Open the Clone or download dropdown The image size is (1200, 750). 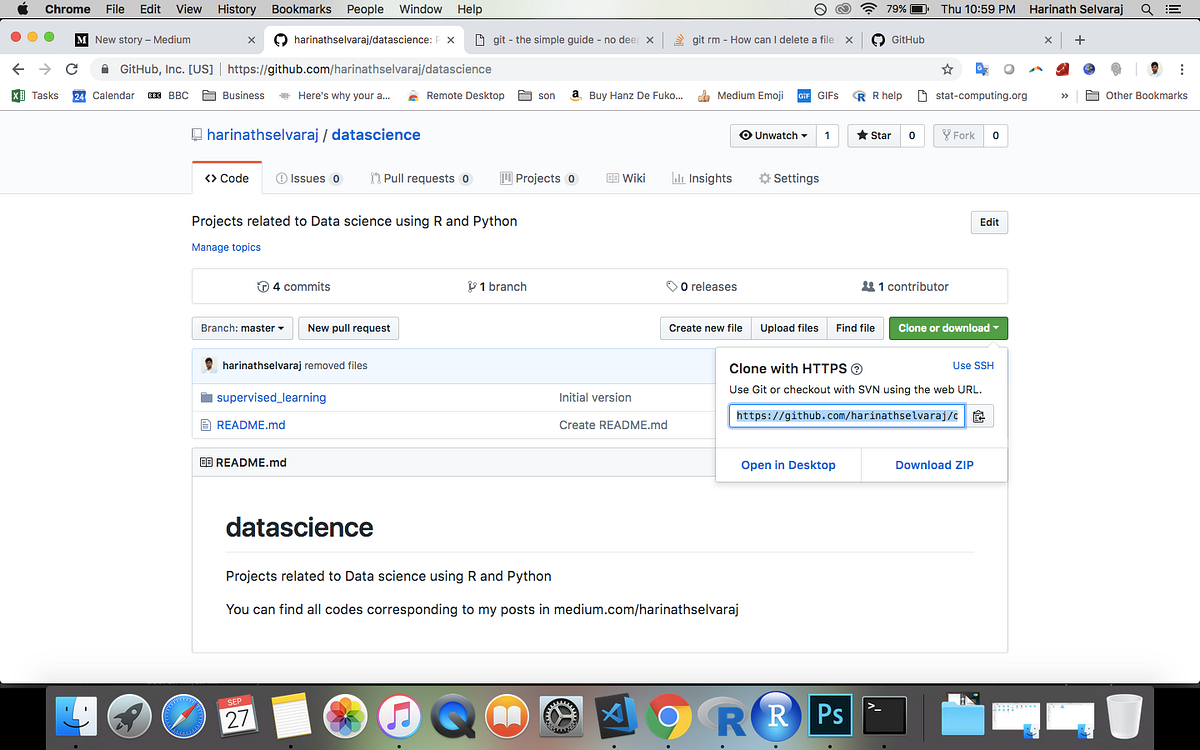coord(948,328)
